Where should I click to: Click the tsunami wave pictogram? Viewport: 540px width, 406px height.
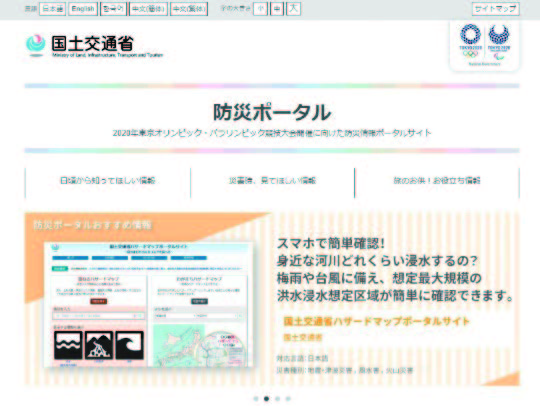[x=129, y=345]
